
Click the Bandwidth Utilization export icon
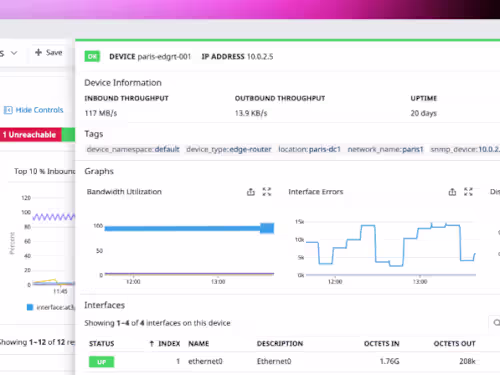pyautogui.click(x=251, y=192)
